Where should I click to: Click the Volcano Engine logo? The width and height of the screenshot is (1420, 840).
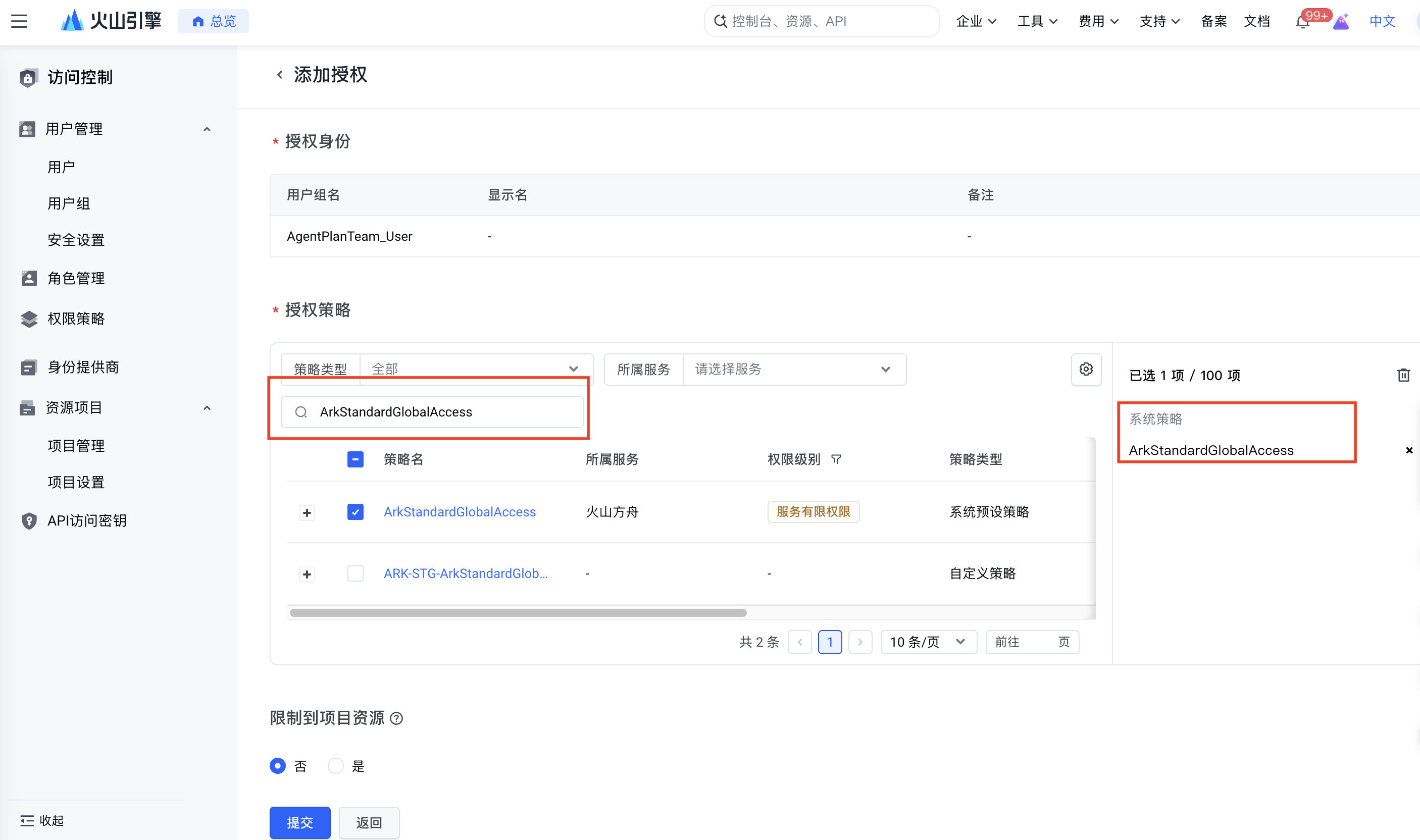[x=111, y=21]
